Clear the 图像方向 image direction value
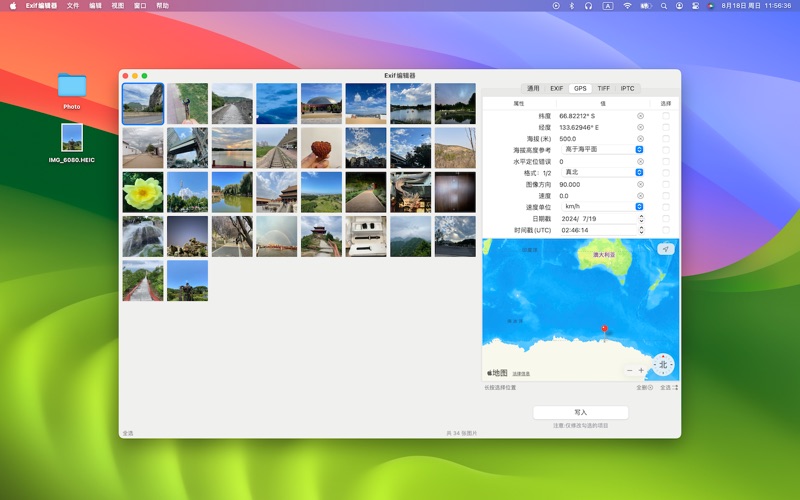 coord(640,184)
